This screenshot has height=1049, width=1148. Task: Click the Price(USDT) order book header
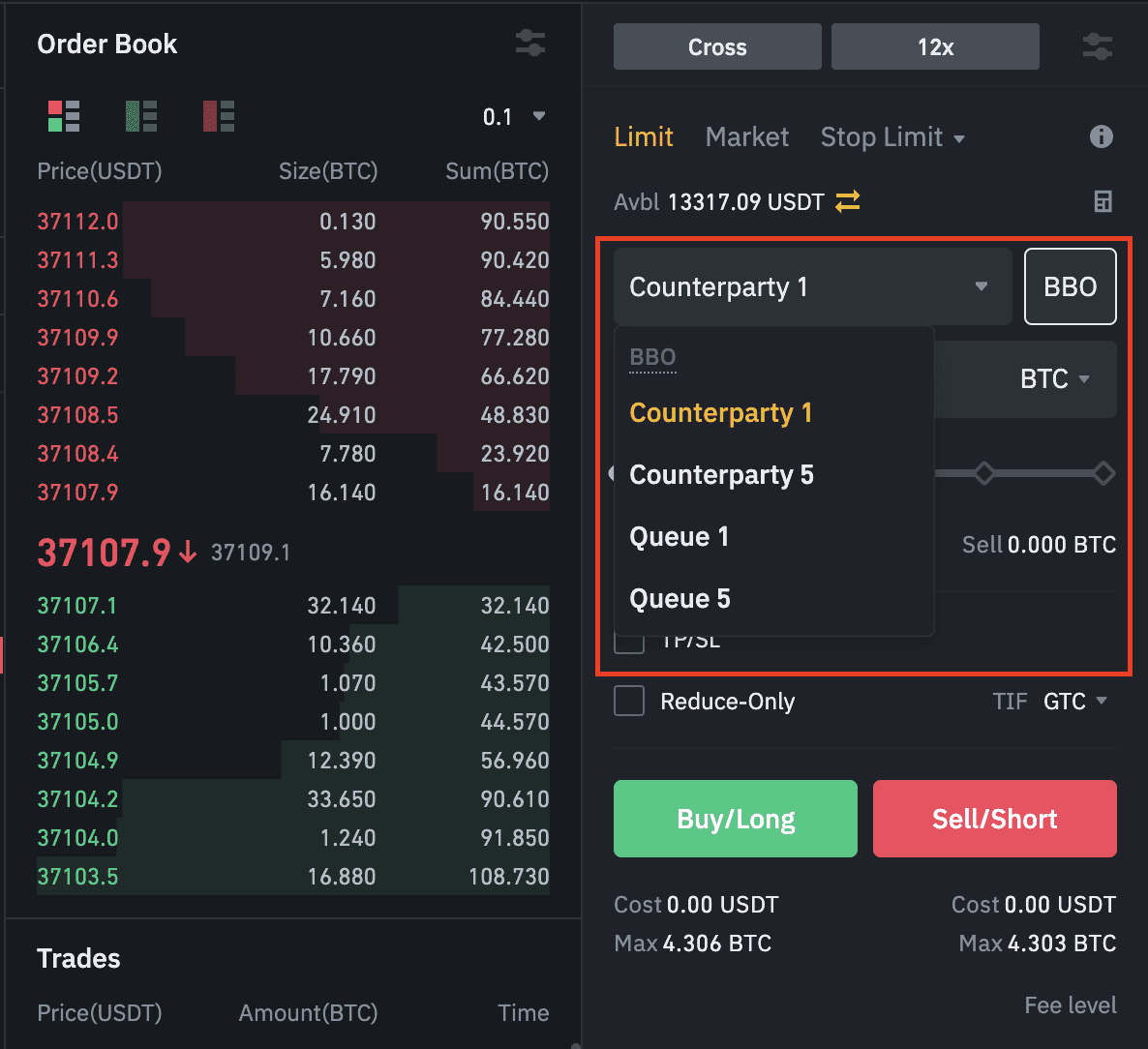coord(100,171)
